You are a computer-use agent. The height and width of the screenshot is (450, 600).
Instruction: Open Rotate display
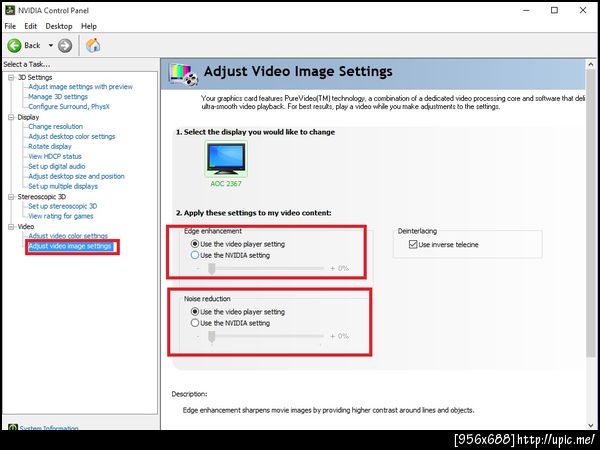[50, 147]
